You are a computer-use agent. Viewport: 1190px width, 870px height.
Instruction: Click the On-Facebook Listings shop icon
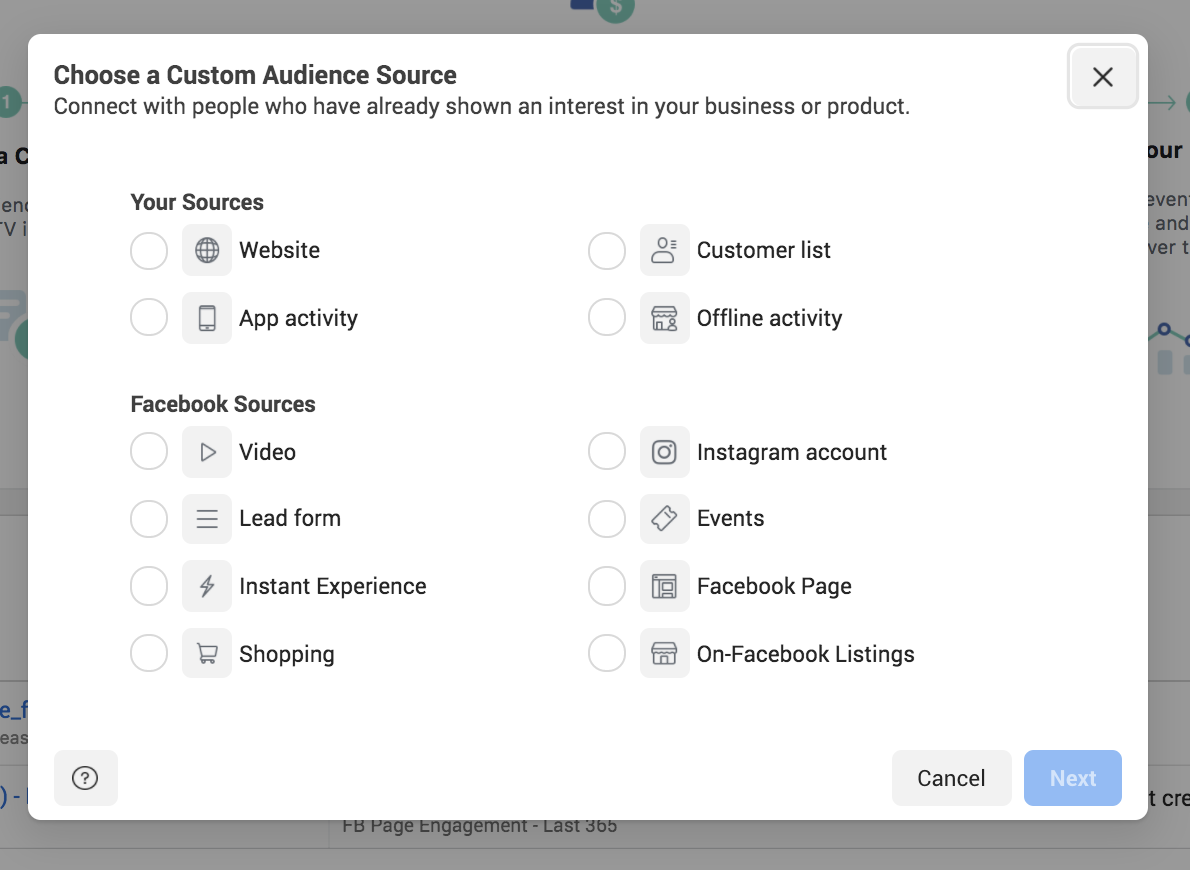665,653
